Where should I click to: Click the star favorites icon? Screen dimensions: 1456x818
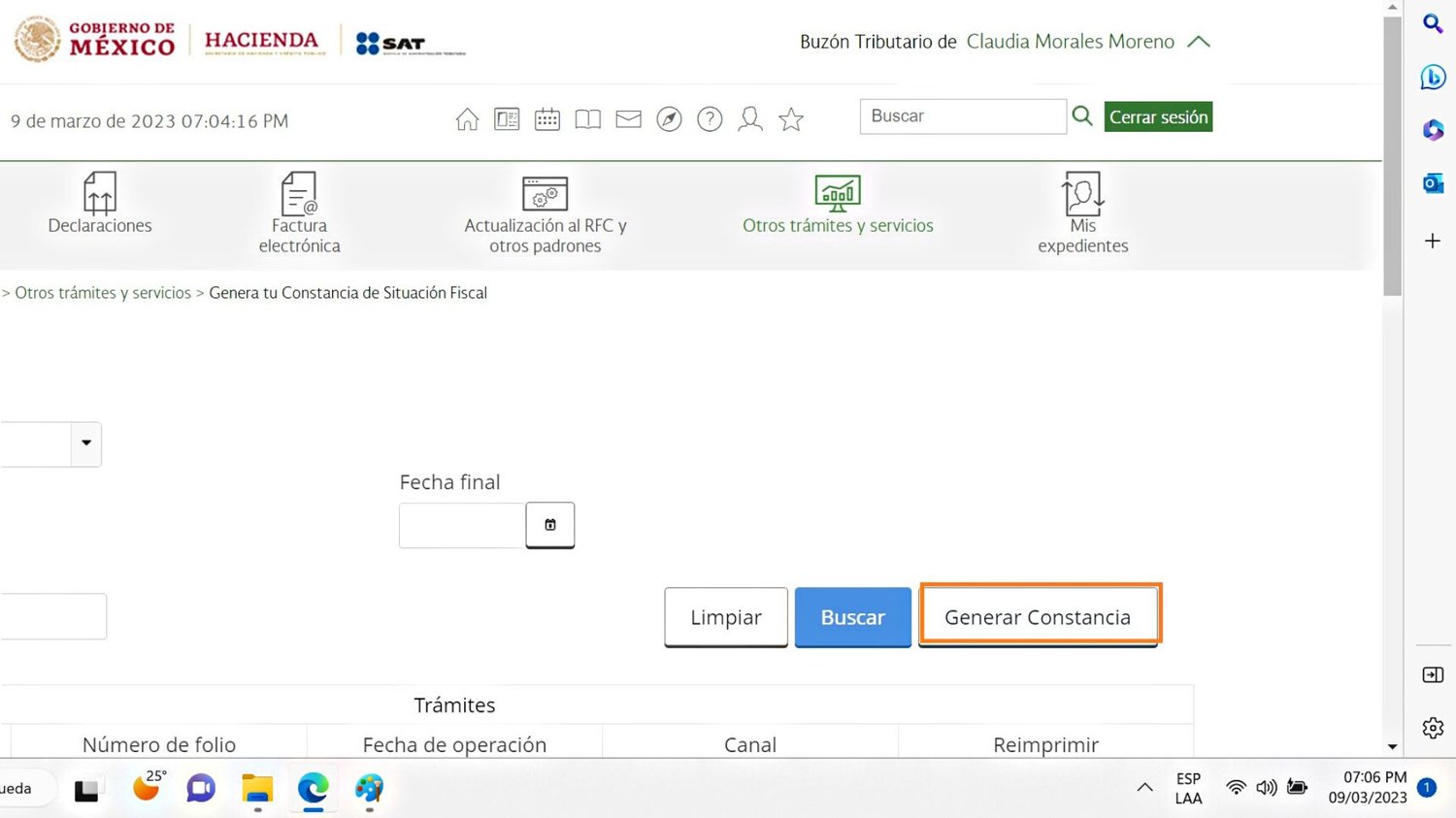tap(791, 119)
